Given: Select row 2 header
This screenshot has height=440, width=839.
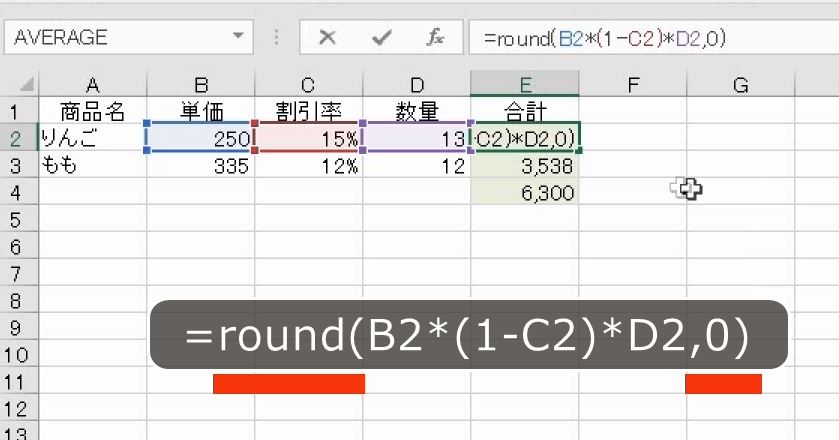Looking at the screenshot, I should (x=19, y=138).
